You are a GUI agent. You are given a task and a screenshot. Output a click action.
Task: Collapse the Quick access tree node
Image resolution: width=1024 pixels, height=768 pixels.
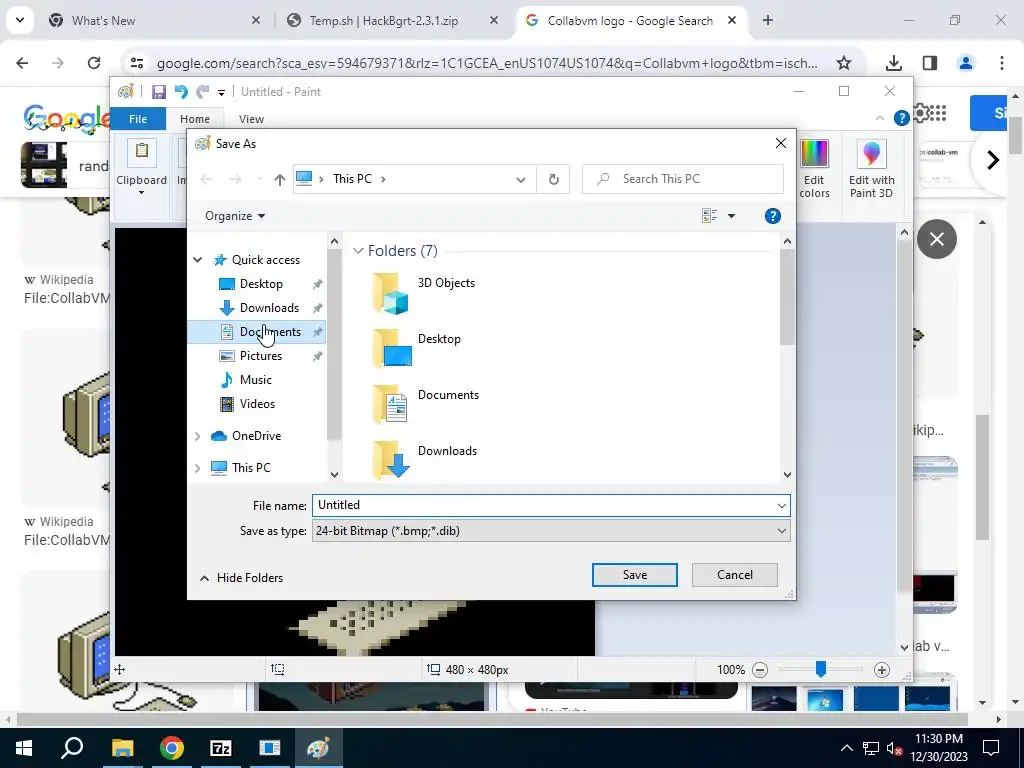[x=198, y=260]
